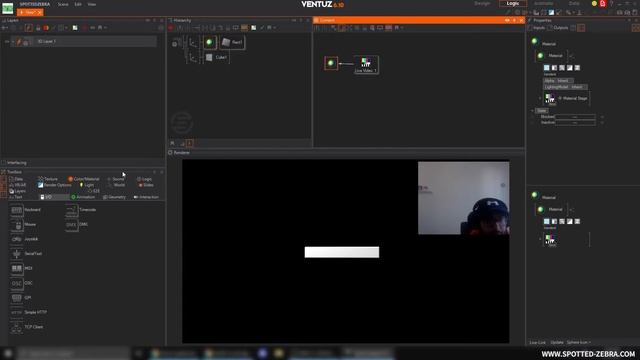Select the I/O category in Toolbox
This screenshot has height=360, width=640.
[x=54, y=197]
